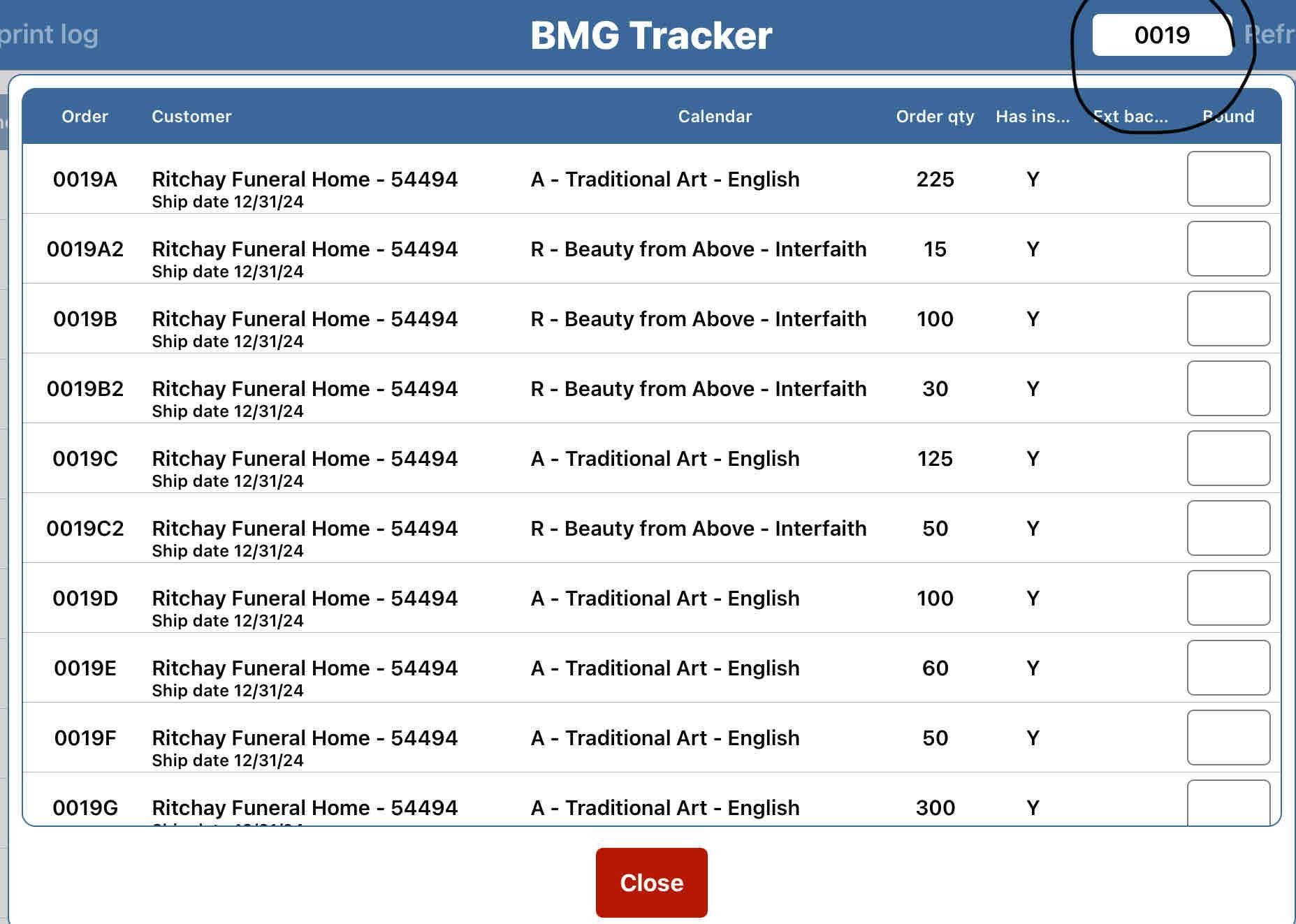Screen dimensions: 1296x924
Task: Click the Calendar column header
Action: (x=714, y=117)
